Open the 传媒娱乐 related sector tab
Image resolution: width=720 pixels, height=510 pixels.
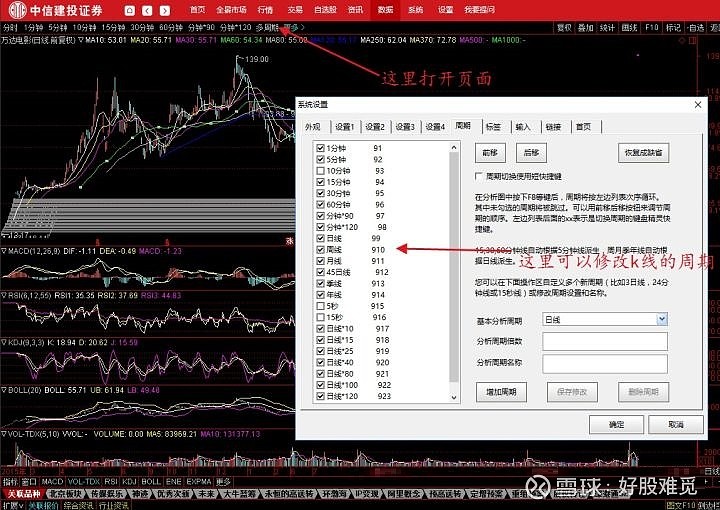[107, 494]
